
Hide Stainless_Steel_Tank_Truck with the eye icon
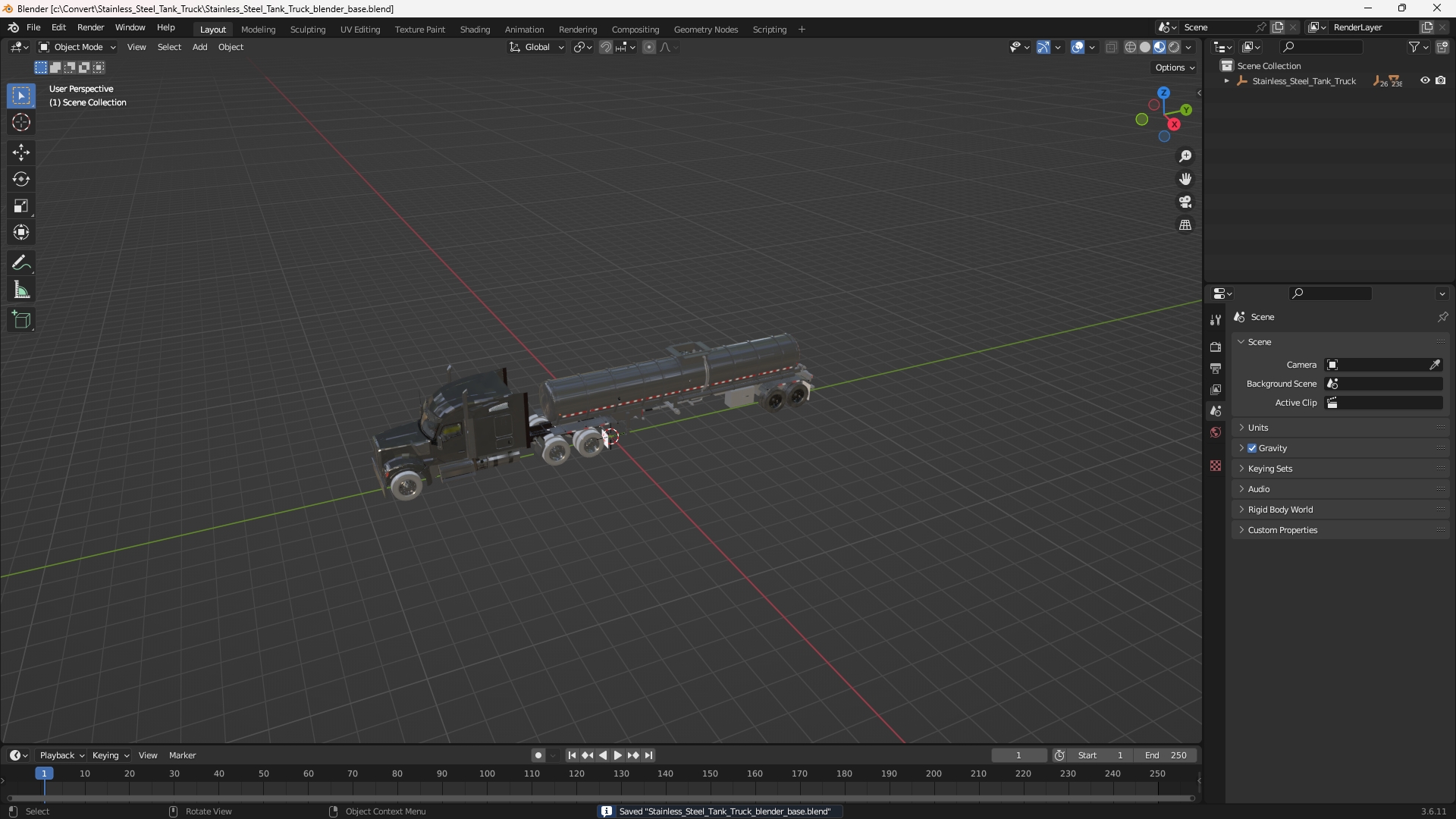point(1425,80)
